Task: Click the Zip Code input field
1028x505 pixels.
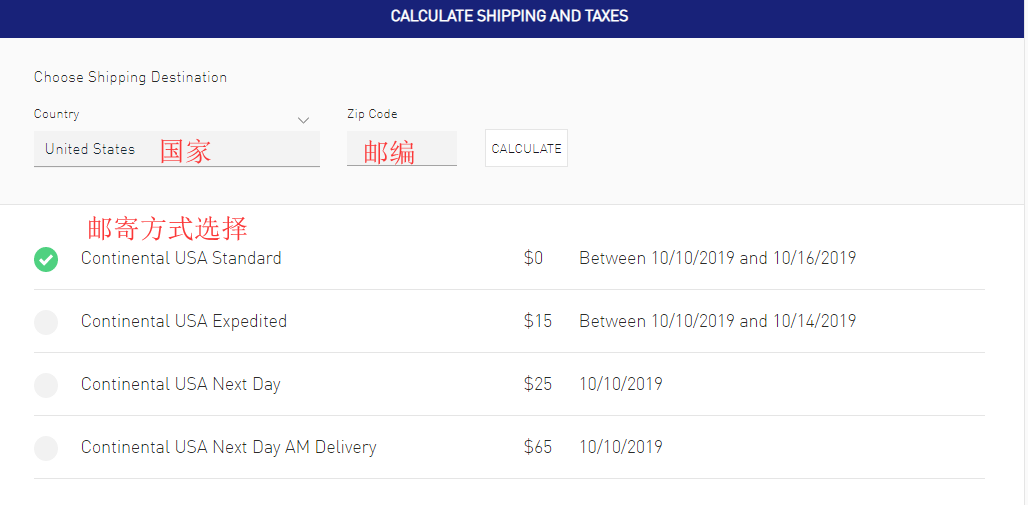Action: point(401,150)
